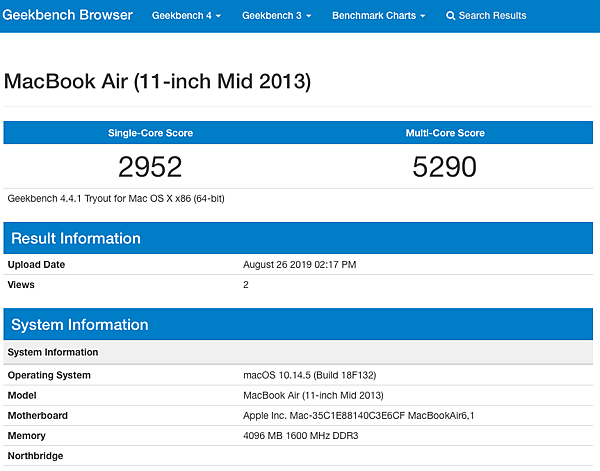Expand the Geekbench 3 dropdown menu
This screenshot has width=600, height=471.
(276, 16)
